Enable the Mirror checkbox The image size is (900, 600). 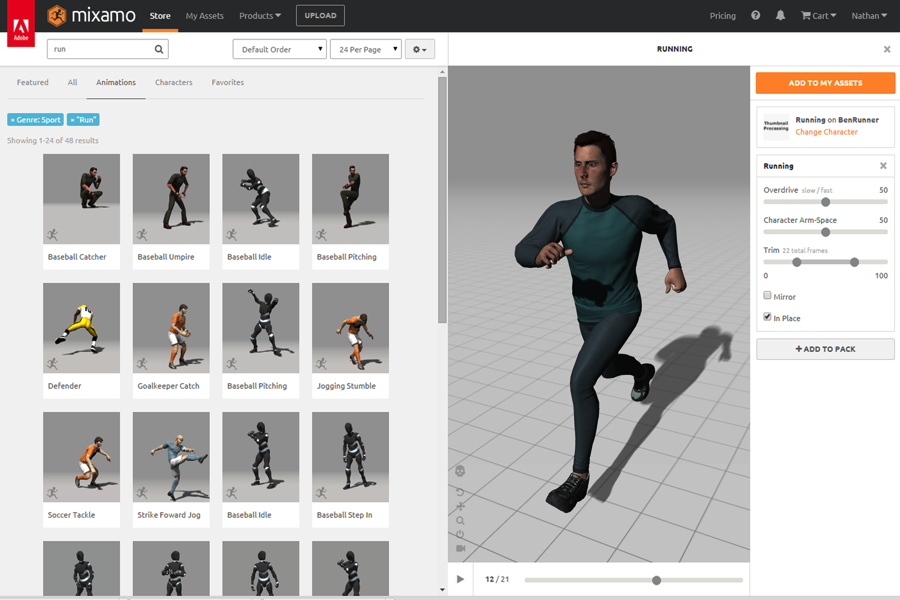pyautogui.click(x=768, y=296)
